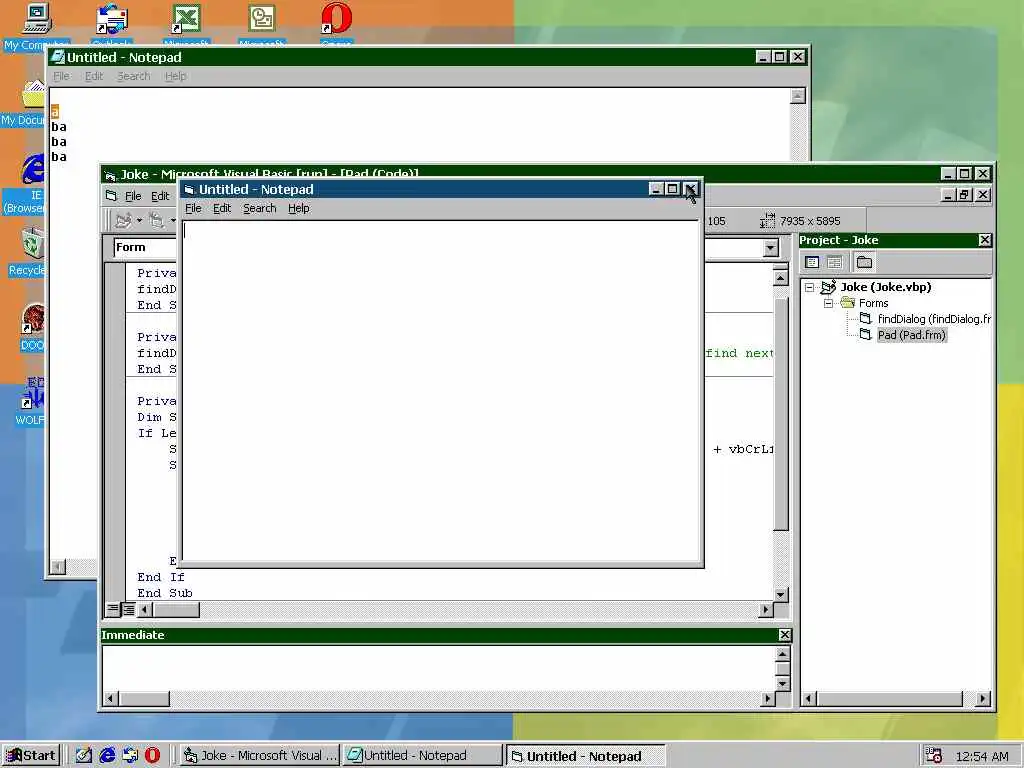Image resolution: width=1024 pixels, height=768 pixels.
Task: Click inside Immediate window text area
Action: (x=438, y=668)
